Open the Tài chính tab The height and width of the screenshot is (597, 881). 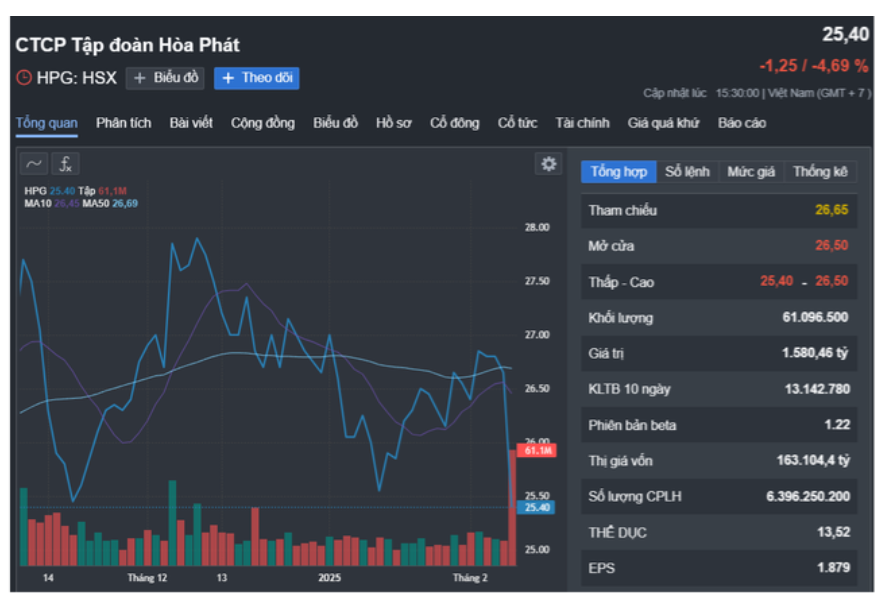coord(583,123)
